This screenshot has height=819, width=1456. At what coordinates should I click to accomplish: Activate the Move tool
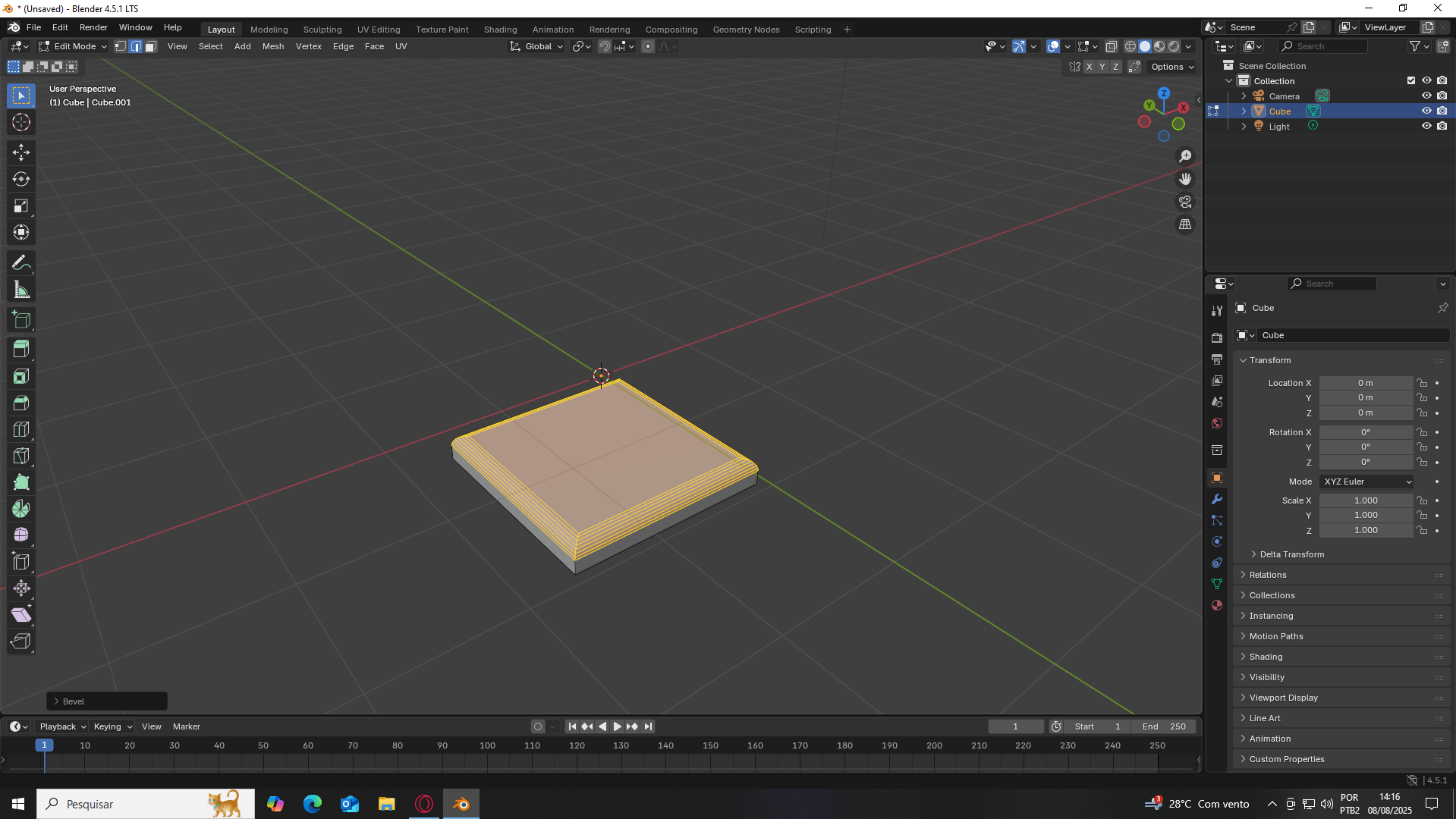click(x=21, y=152)
